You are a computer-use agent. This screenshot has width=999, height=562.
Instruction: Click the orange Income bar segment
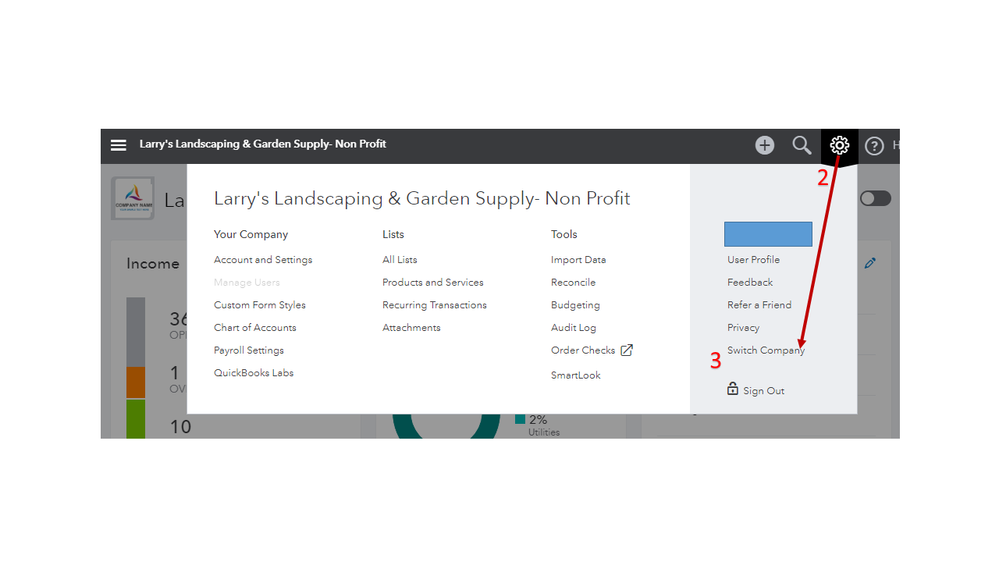pos(136,382)
